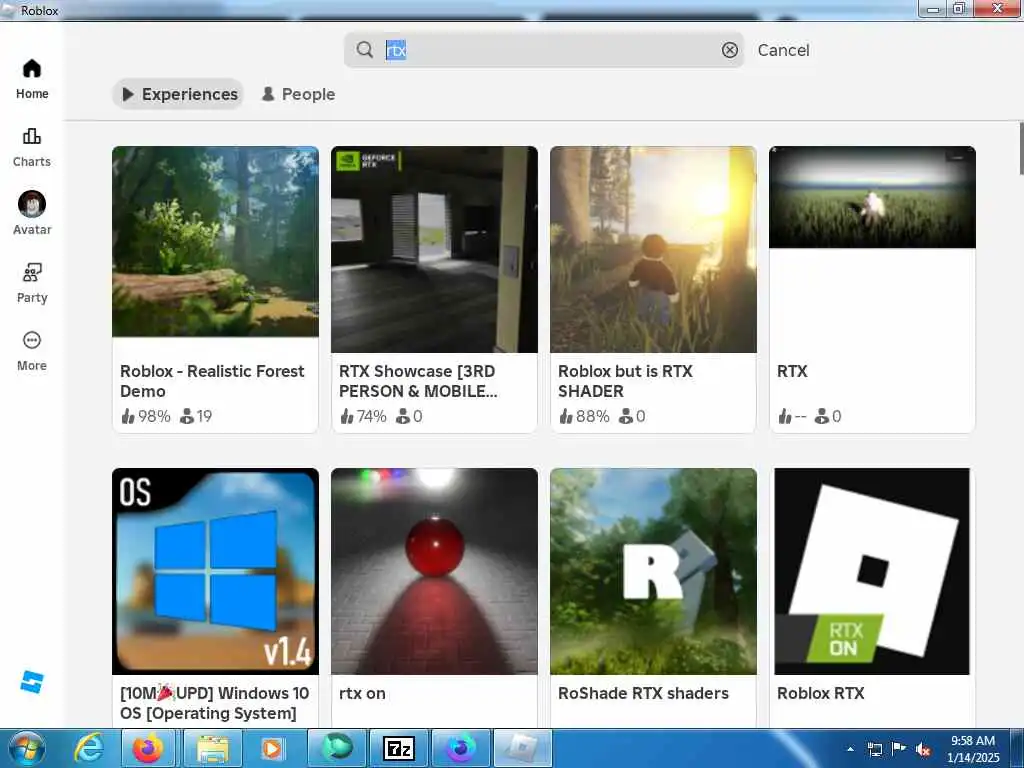1024x768 pixels.
Task: Go to Home in sidebar
Action: click(31, 79)
